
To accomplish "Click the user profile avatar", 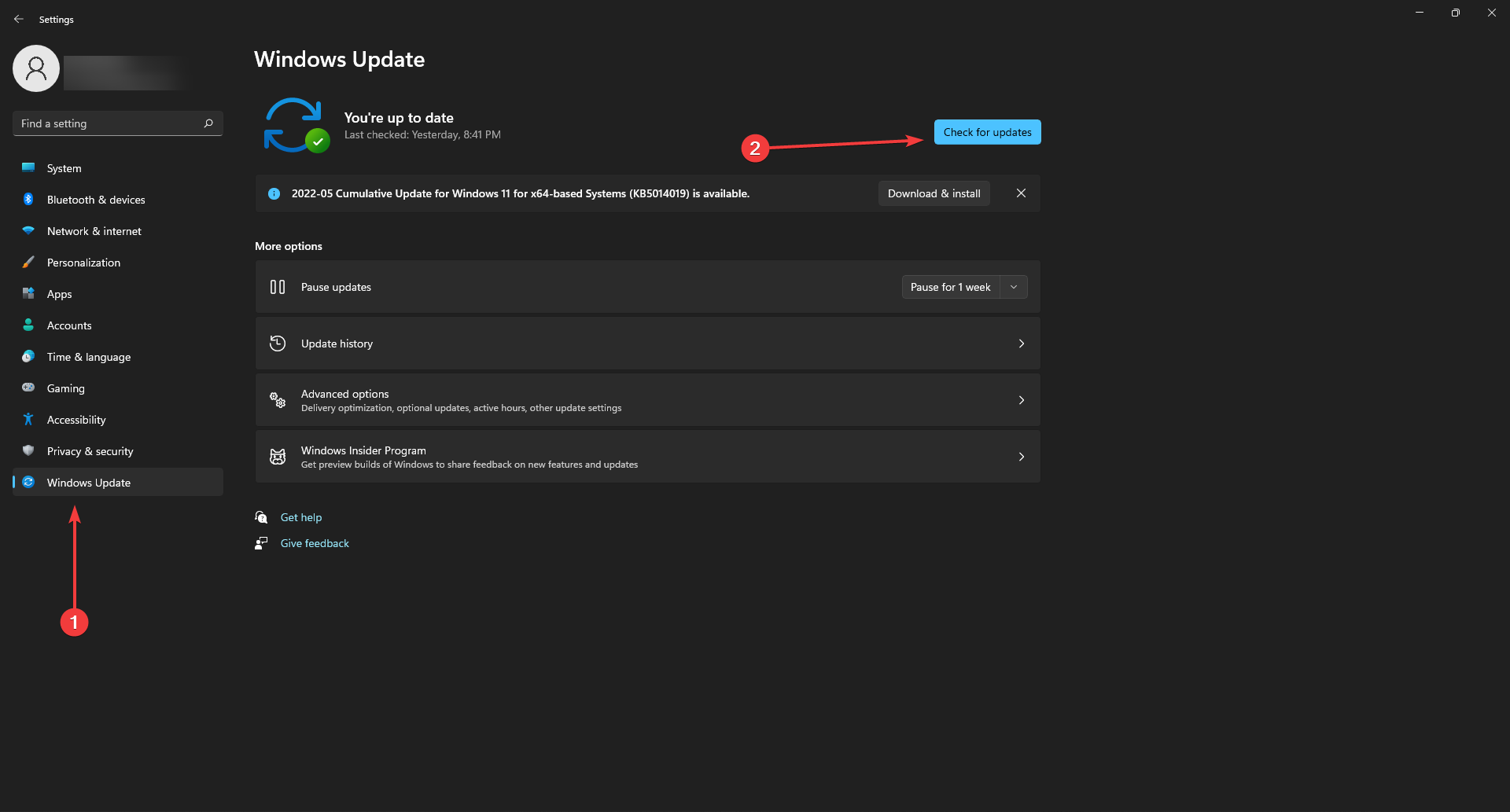I will [36, 68].
